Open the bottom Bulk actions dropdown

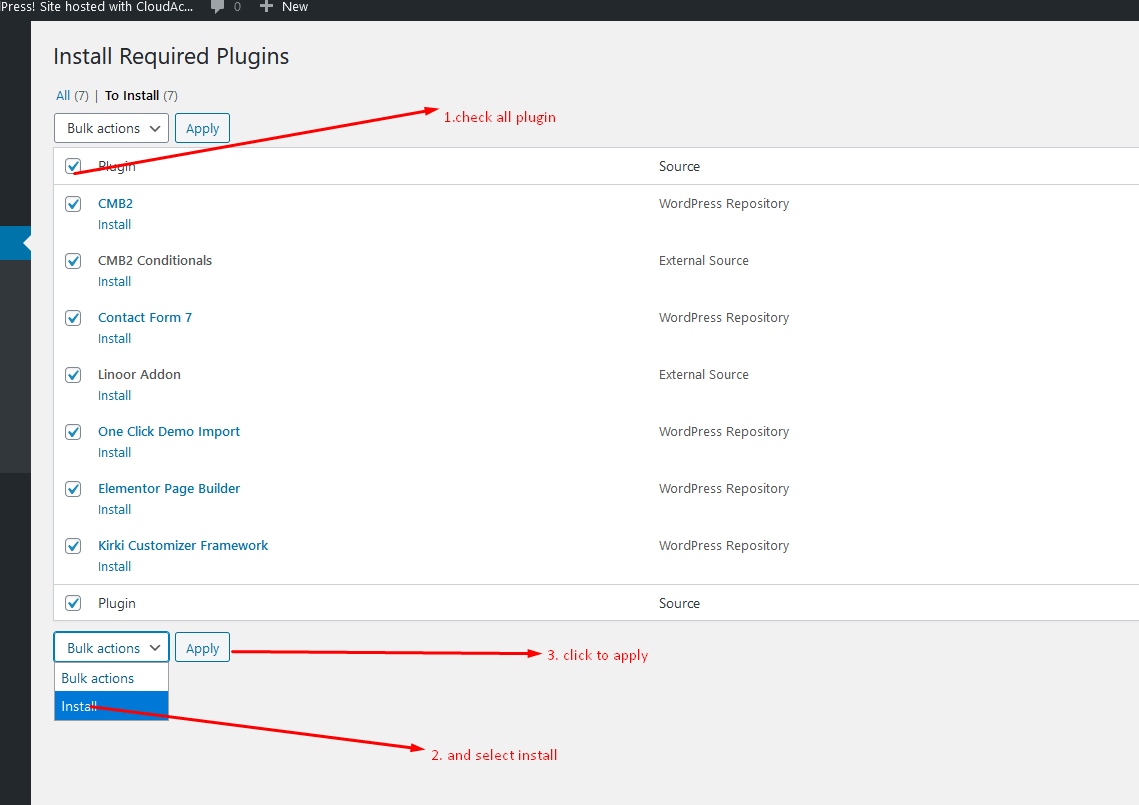coord(111,648)
